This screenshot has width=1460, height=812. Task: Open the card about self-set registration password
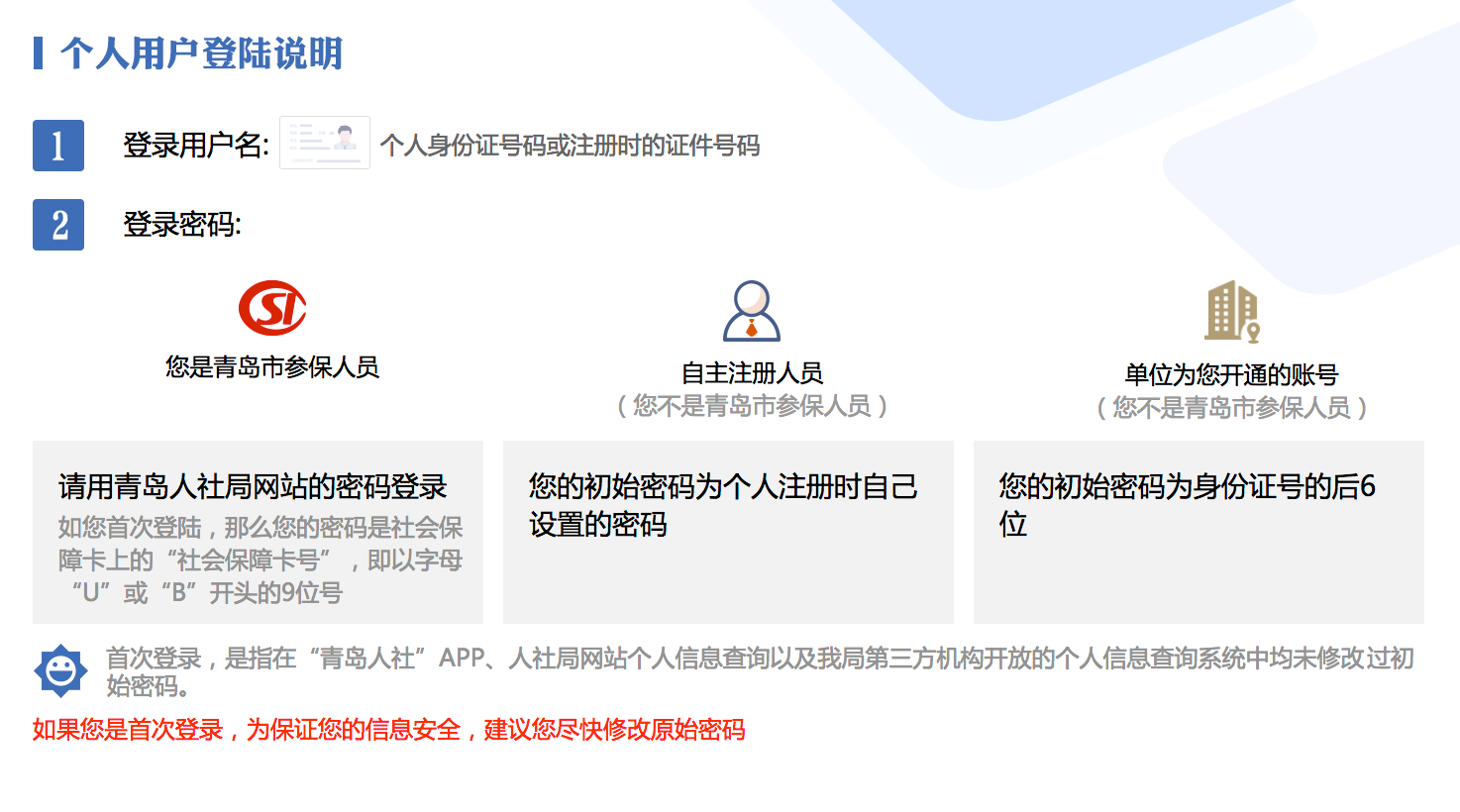(728, 532)
